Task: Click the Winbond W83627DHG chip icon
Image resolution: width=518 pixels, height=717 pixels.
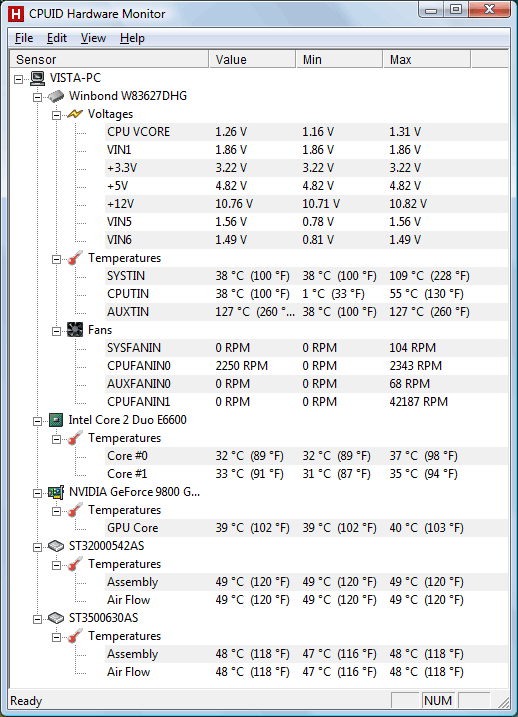Action: (56, 96)
